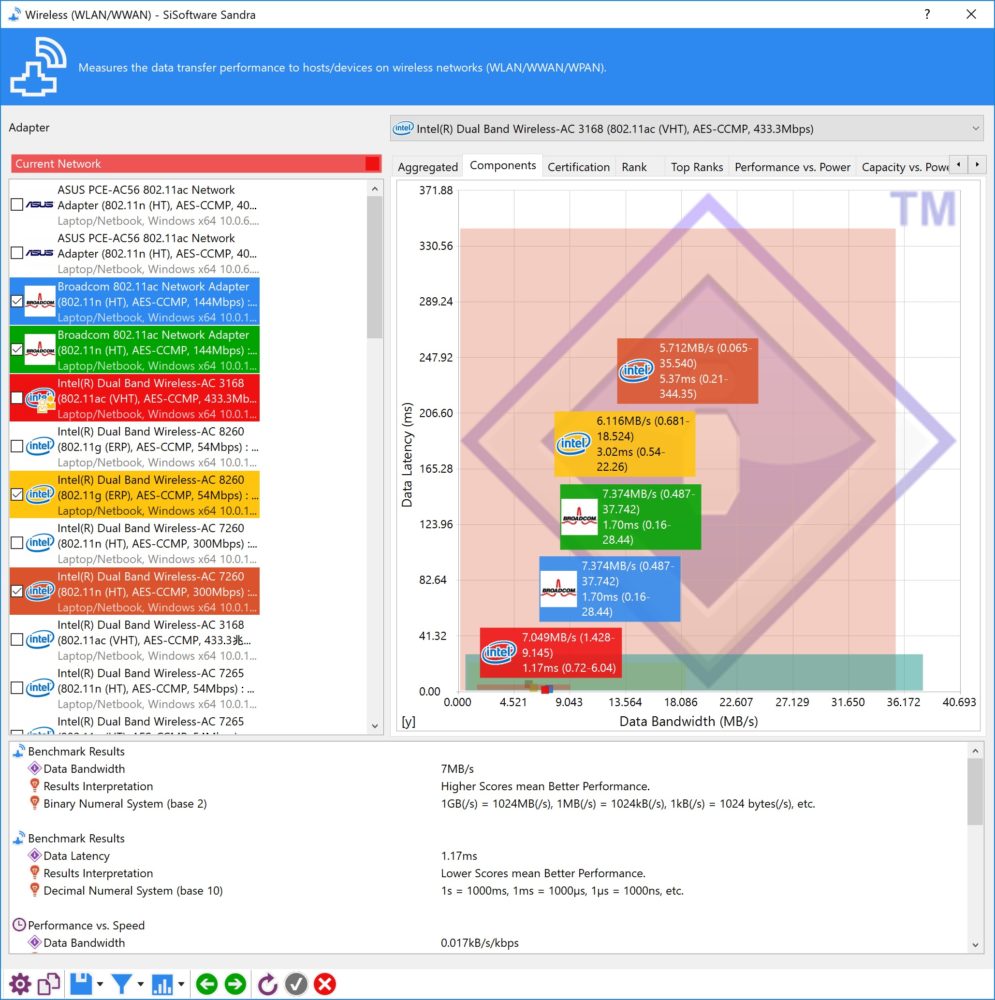Uncheck the orange Intel Wireless-AC 7260 checkbox
995x1000 pixels.
(x=17, y=591)
